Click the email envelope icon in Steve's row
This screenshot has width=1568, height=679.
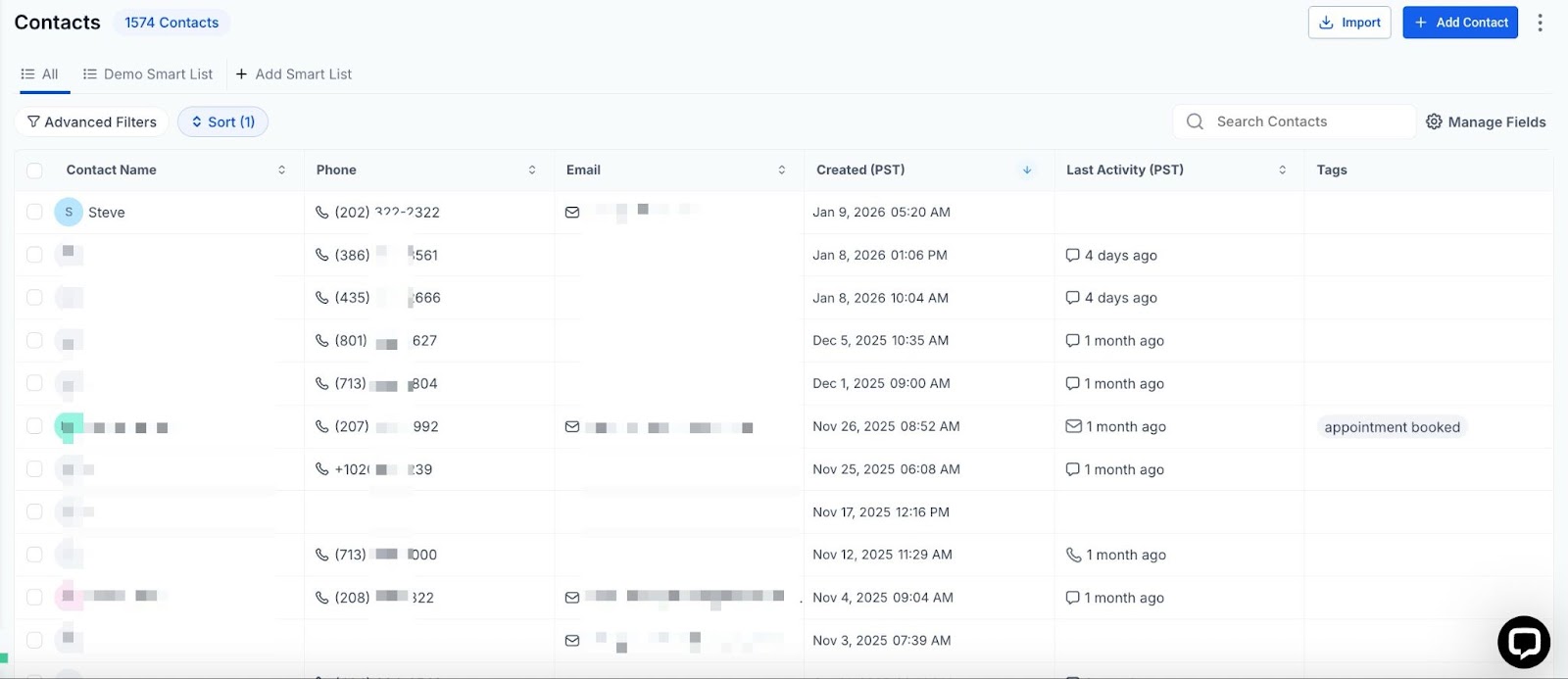(x=572, y=213)
